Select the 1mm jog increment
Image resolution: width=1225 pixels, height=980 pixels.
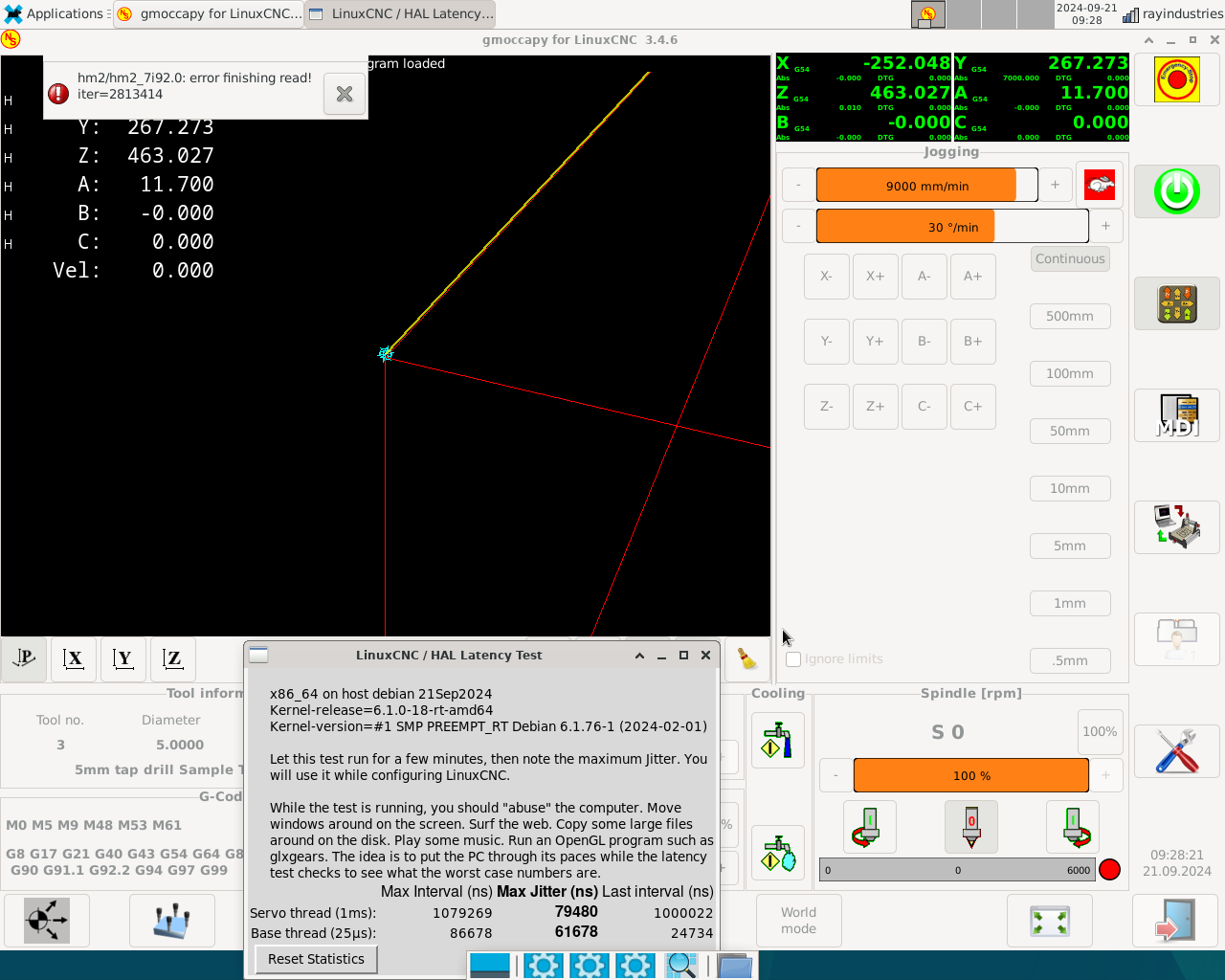point(1070,603)
